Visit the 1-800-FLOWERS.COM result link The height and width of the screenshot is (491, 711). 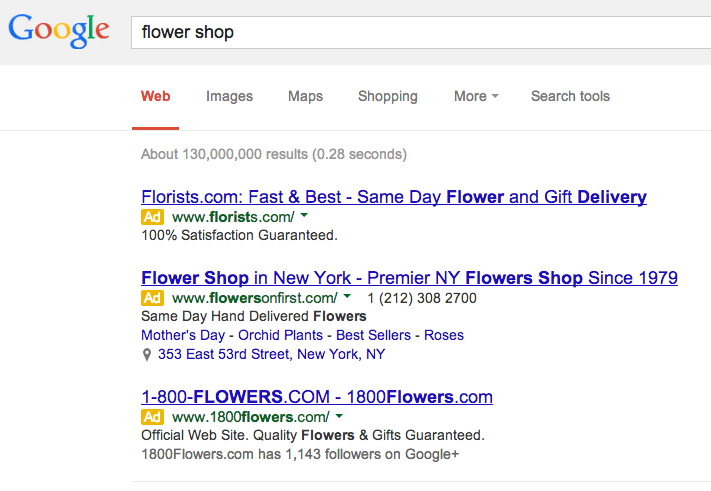pos(317,397)
